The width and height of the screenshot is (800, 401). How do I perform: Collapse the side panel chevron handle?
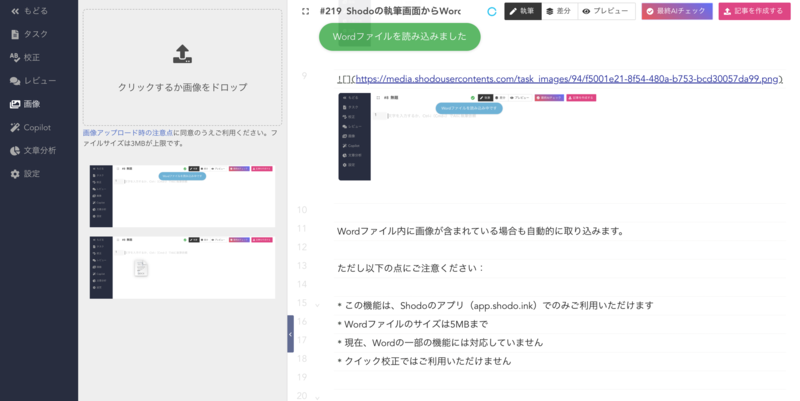[x=290, y=334]
